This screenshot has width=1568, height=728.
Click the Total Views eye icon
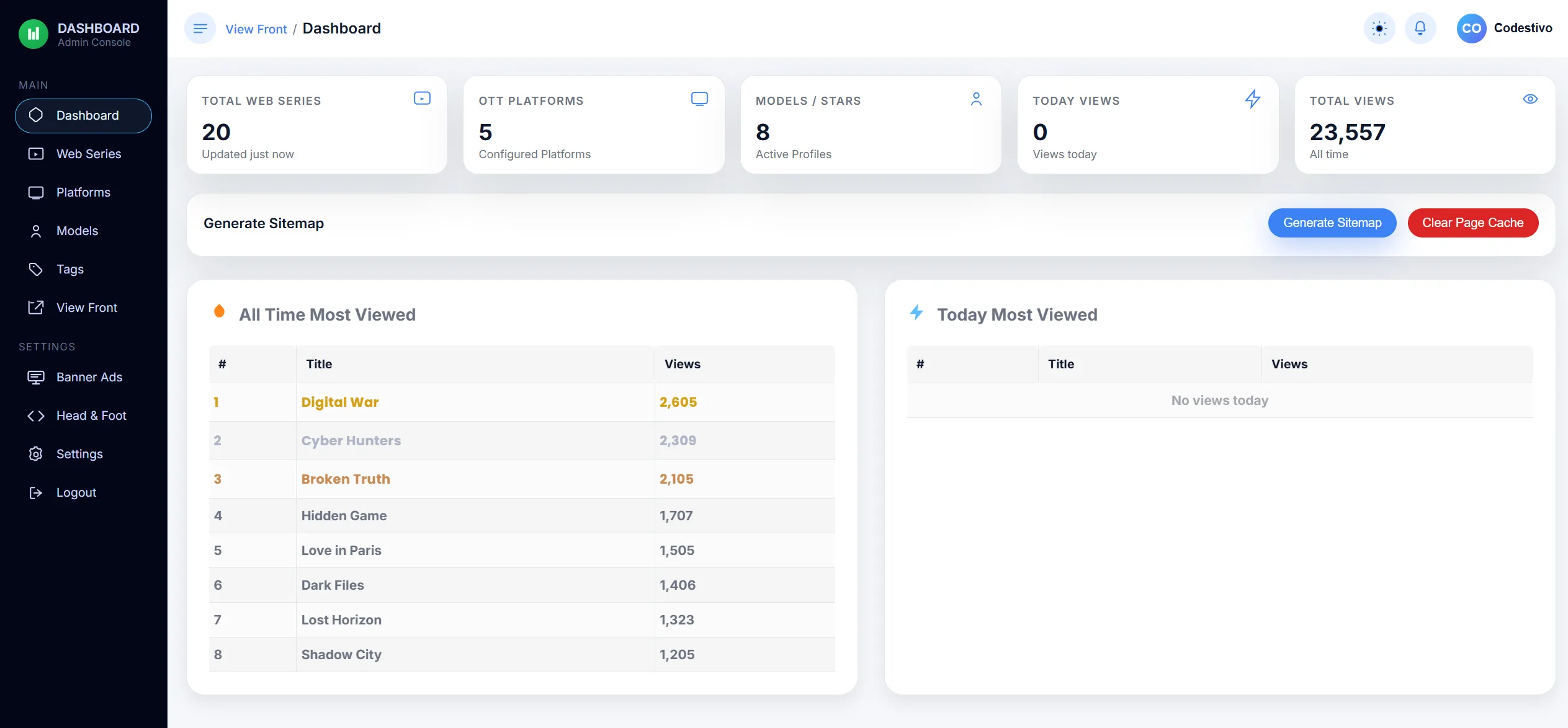pos(1530,99)
